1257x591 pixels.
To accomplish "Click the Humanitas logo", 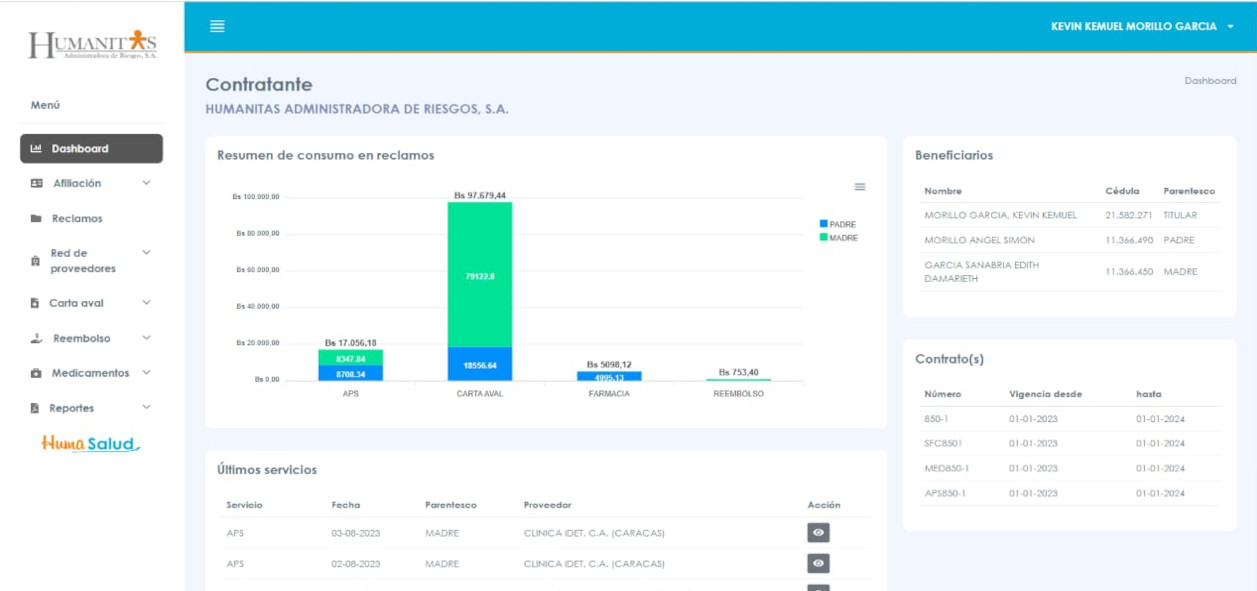I will pyautogui.click(x=92, y=45).
